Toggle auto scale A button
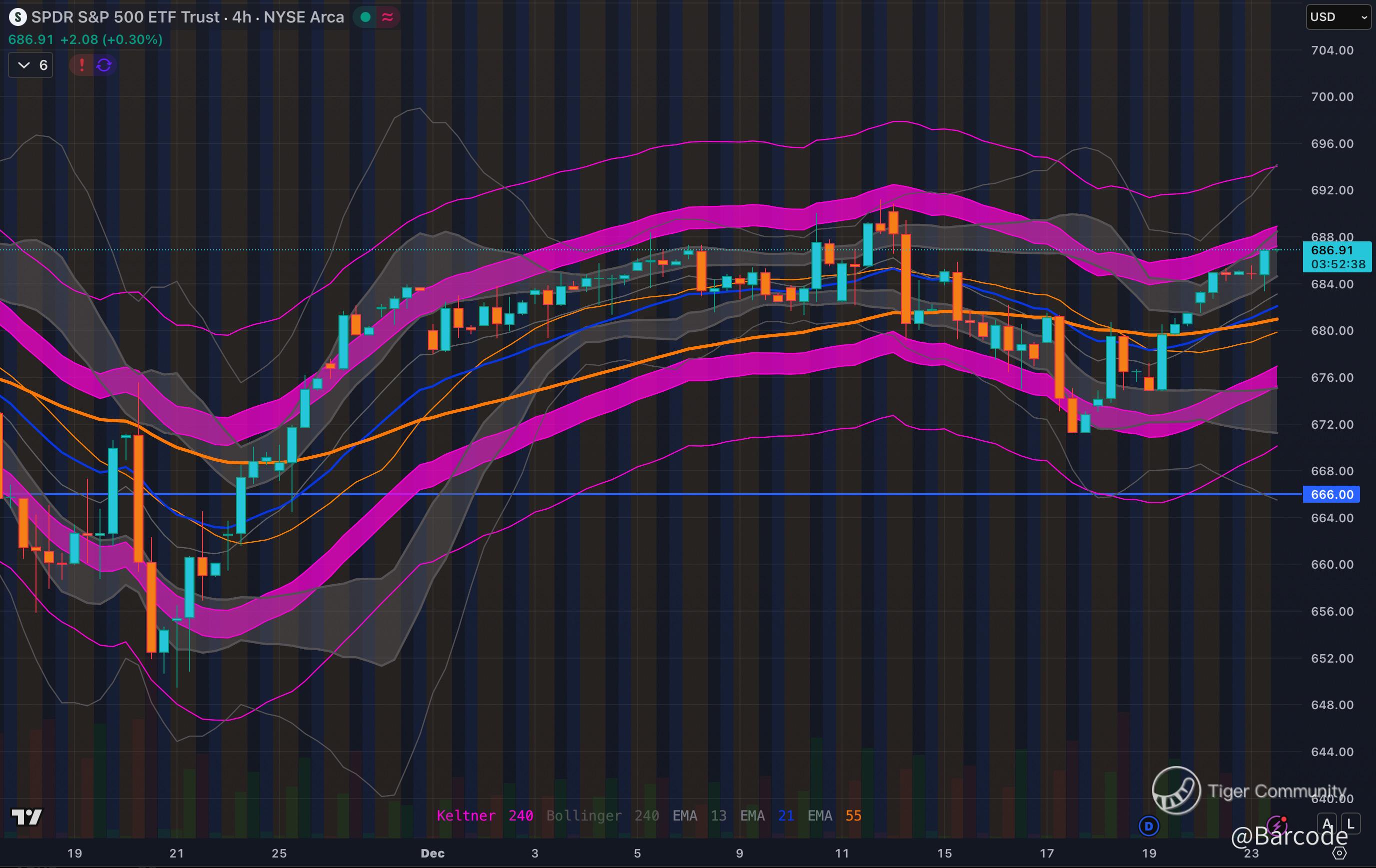This screenshot has width=1376, height=868. [1327, 824]
